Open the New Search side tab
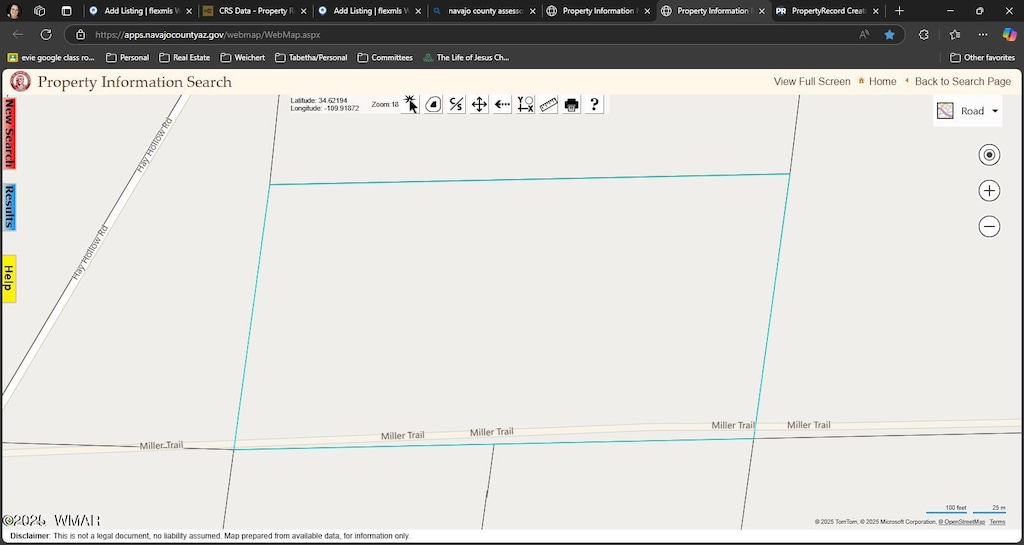1024x545 pixels. coord(9,133)
